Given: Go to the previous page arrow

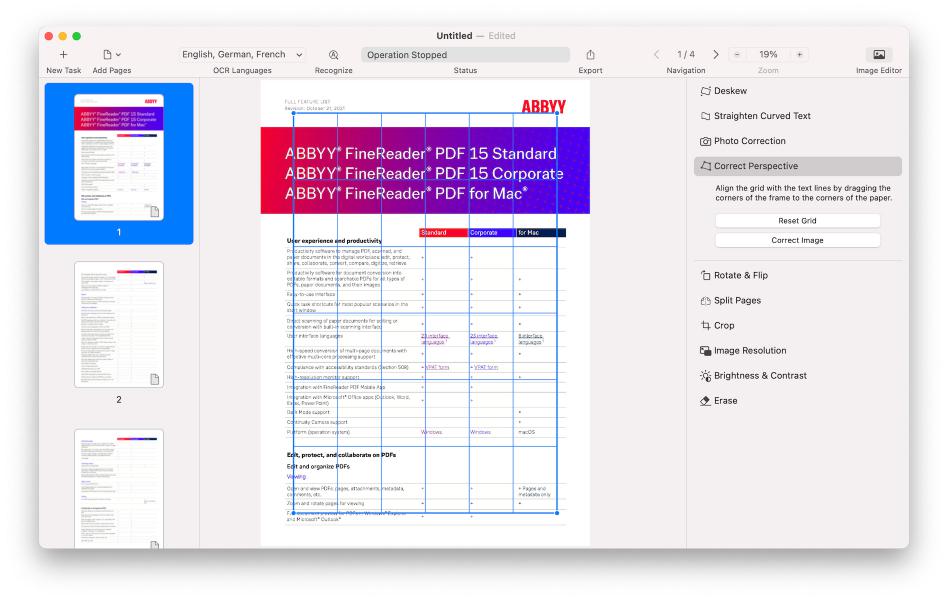Looking at the screenshot, I should tap(657, 54).
